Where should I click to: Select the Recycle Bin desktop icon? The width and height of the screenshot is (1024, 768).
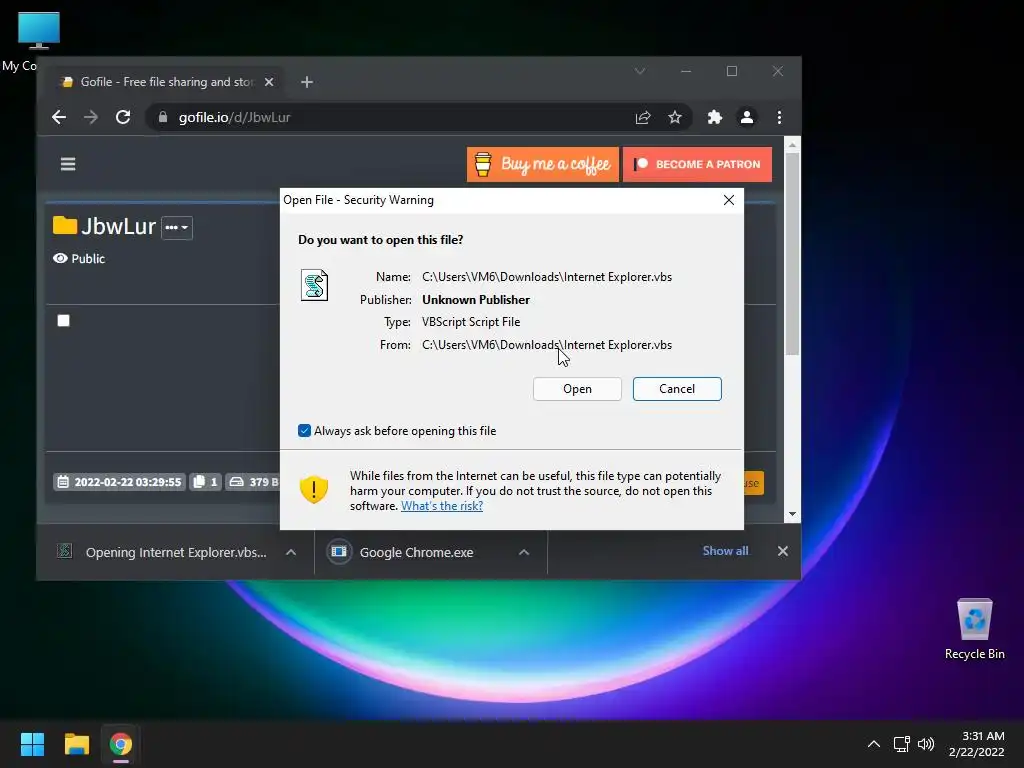[974, 630]
